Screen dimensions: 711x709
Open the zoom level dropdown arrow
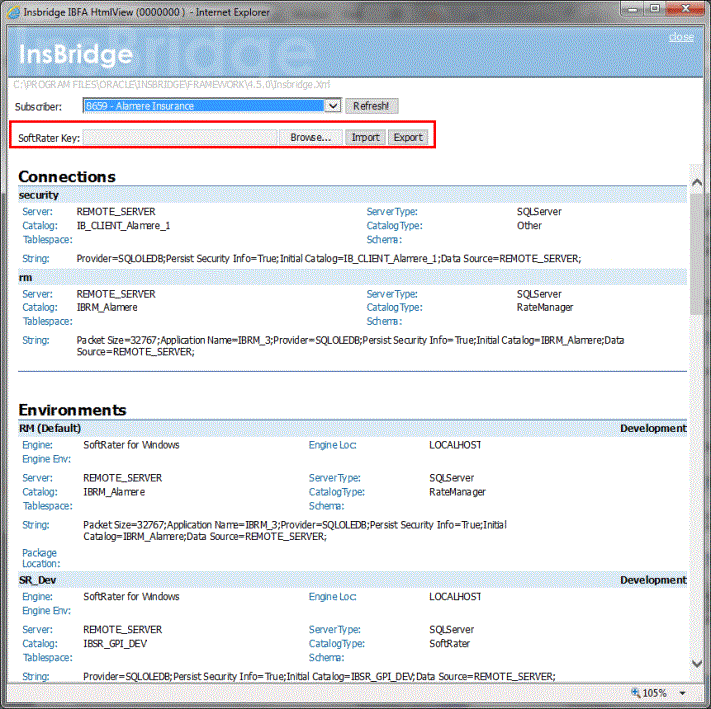click(x=682, y=693)
